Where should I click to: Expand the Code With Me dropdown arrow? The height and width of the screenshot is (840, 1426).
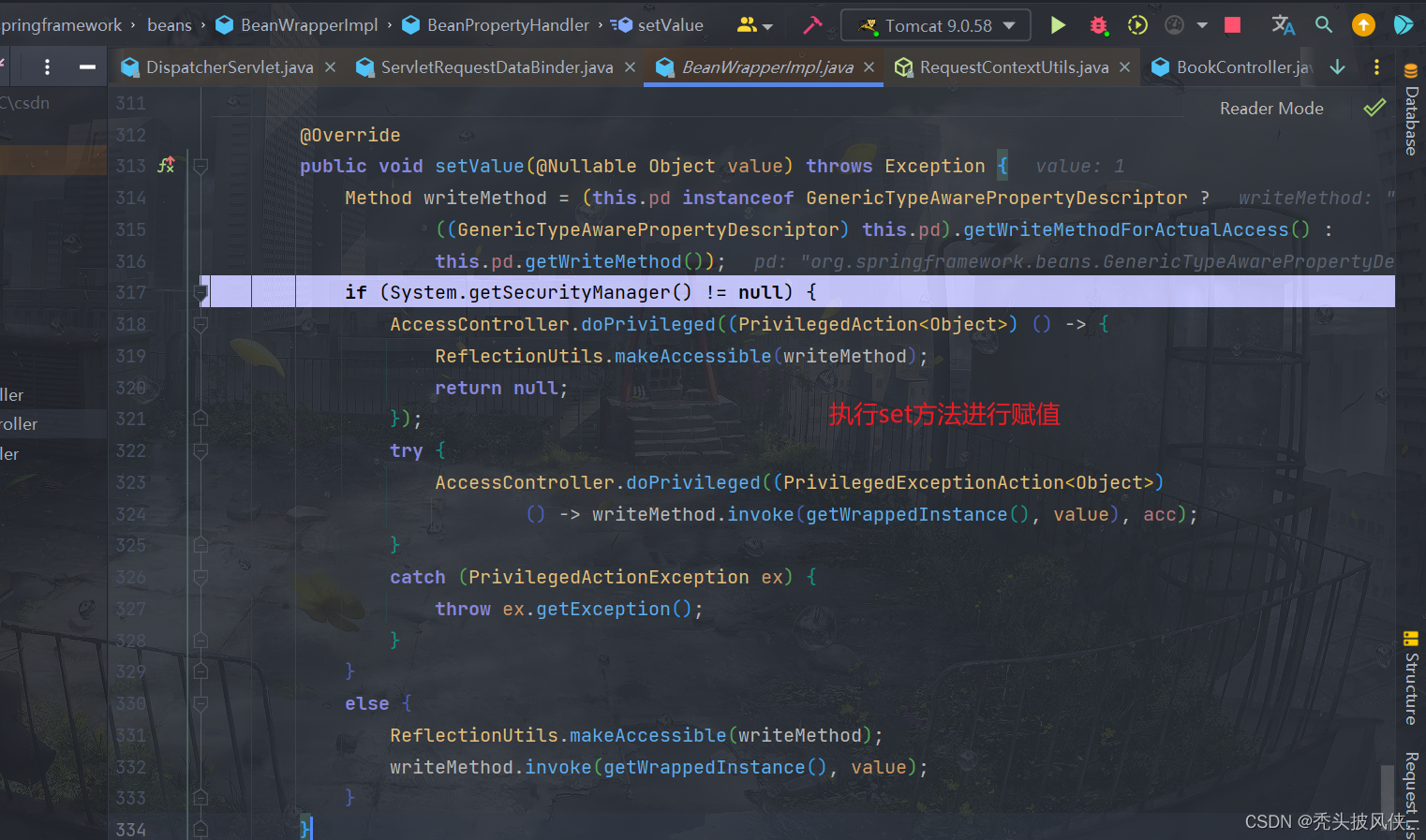[x=767, y=27]
